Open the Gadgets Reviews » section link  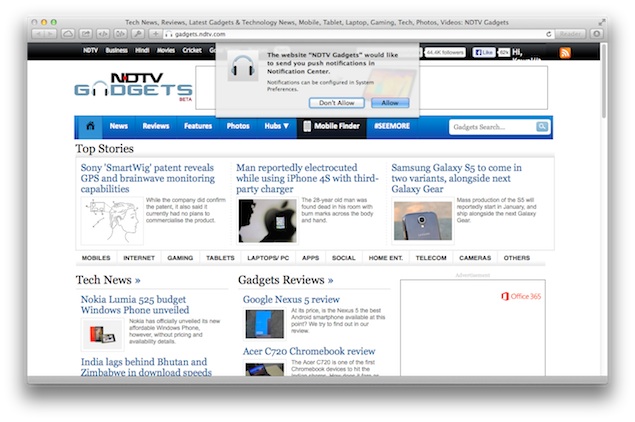point(286,280)
